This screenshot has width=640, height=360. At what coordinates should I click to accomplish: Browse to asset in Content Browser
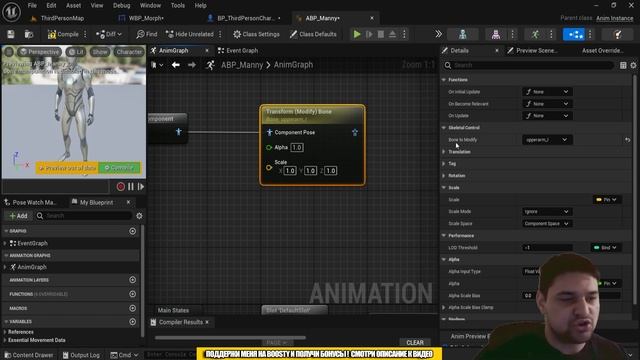pos(29,34)
